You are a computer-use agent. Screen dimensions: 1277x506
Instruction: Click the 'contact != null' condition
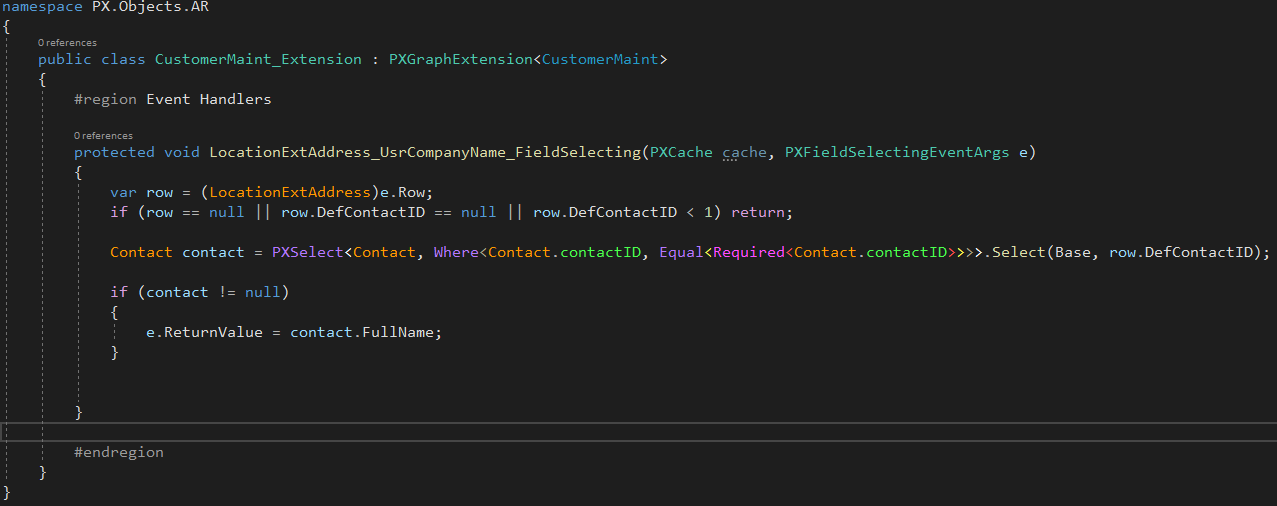(213, 292)
